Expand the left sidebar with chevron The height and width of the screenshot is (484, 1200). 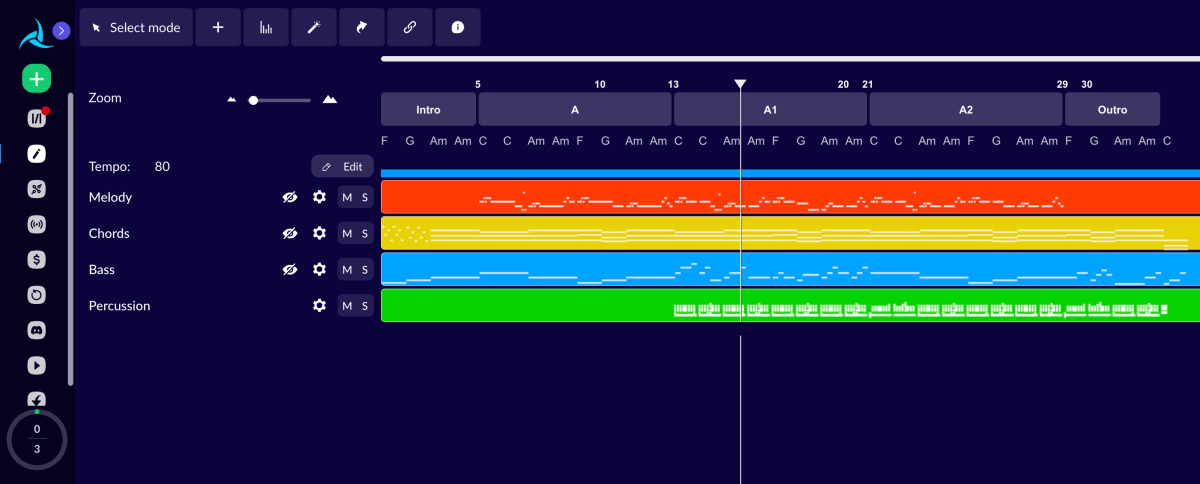coord(61,31)
